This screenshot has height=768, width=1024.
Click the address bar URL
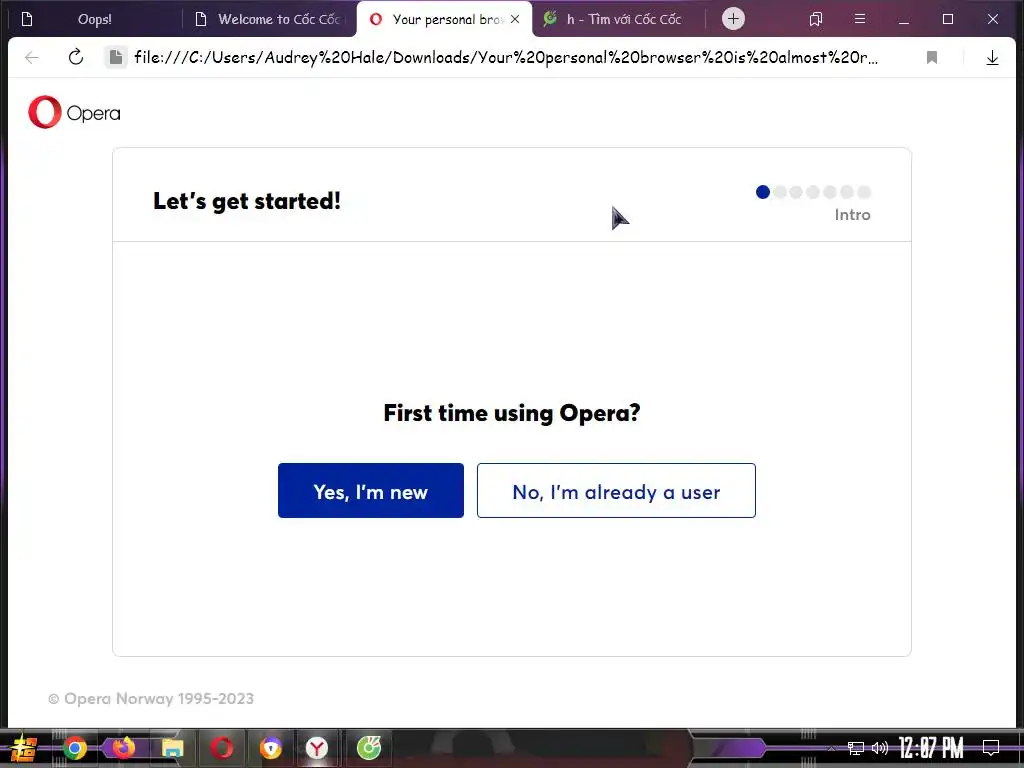[506, 57]
